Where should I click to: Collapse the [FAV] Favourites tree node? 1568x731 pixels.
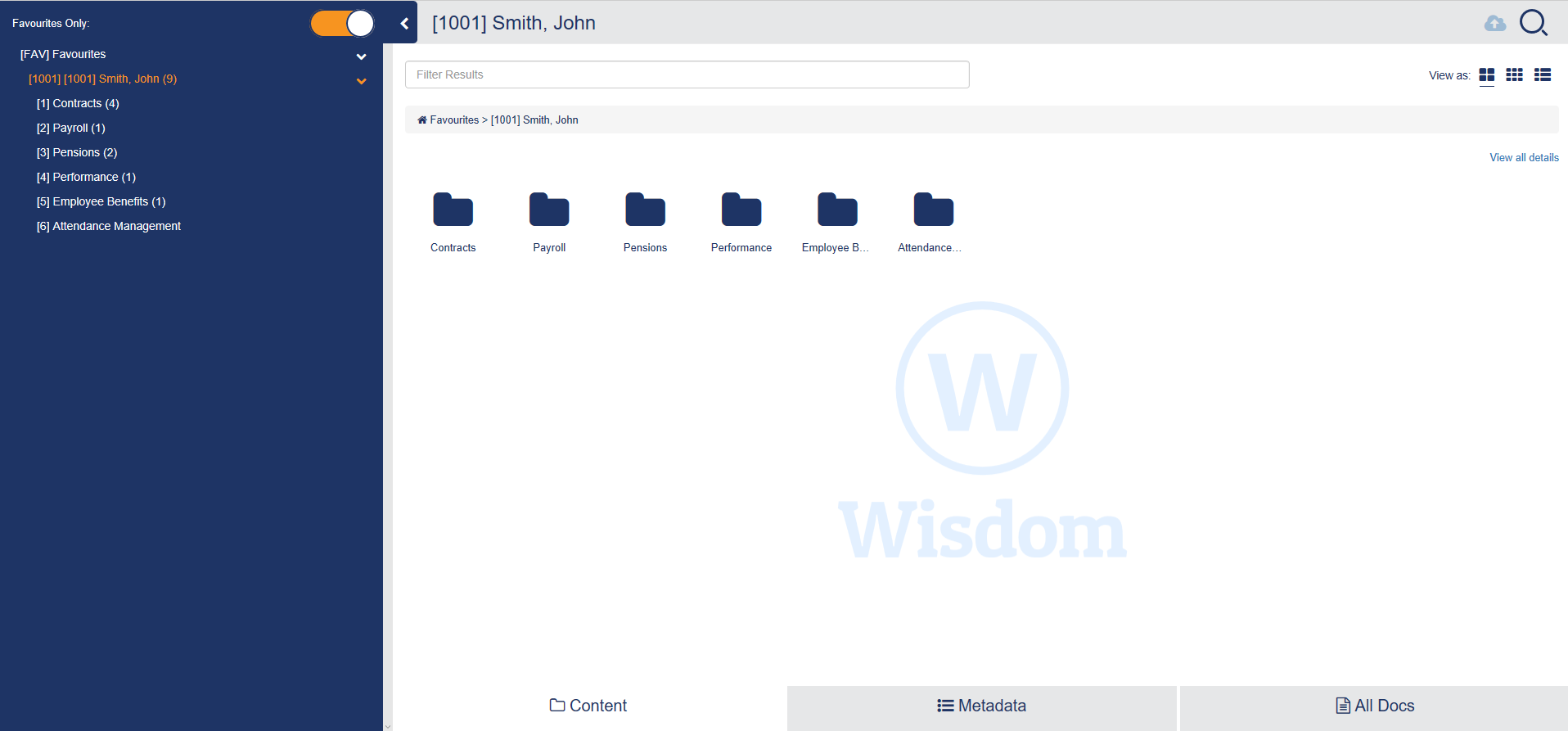[361, 56]
